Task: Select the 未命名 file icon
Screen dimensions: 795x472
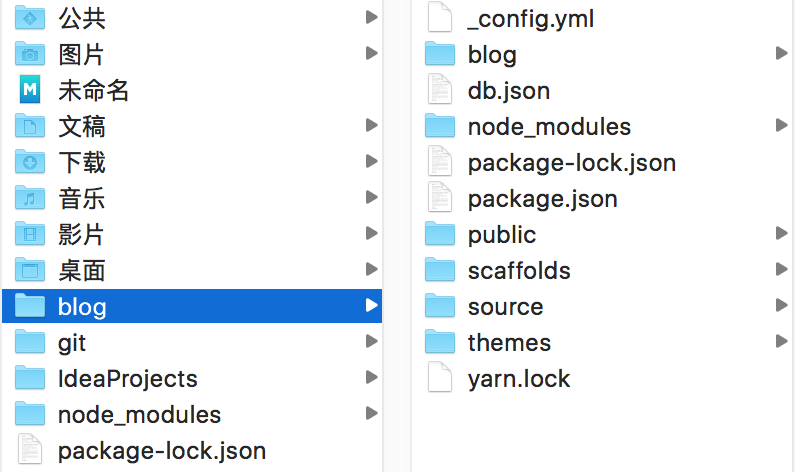Action: (30, 90)
